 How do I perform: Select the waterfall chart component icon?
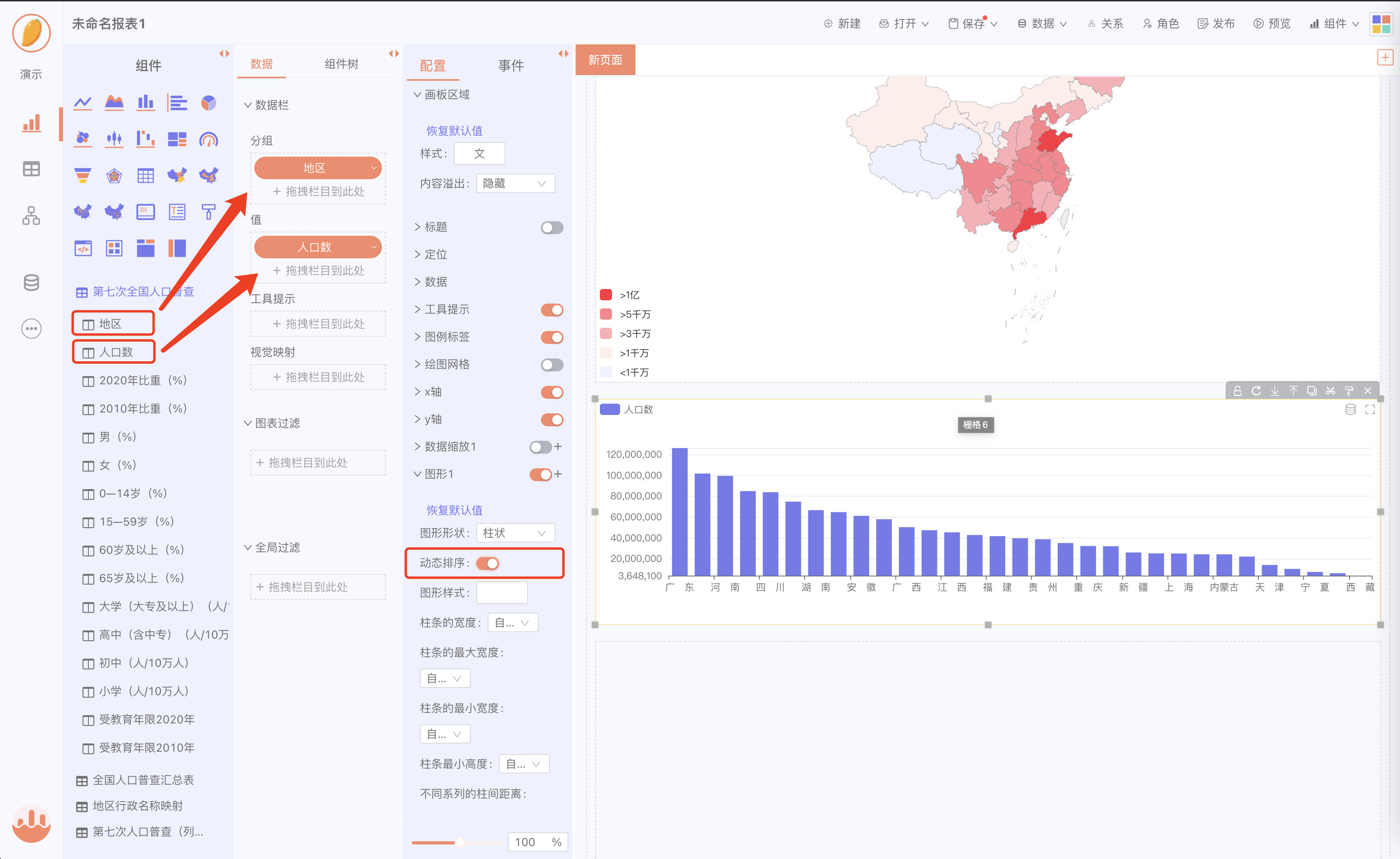[145, 138]
